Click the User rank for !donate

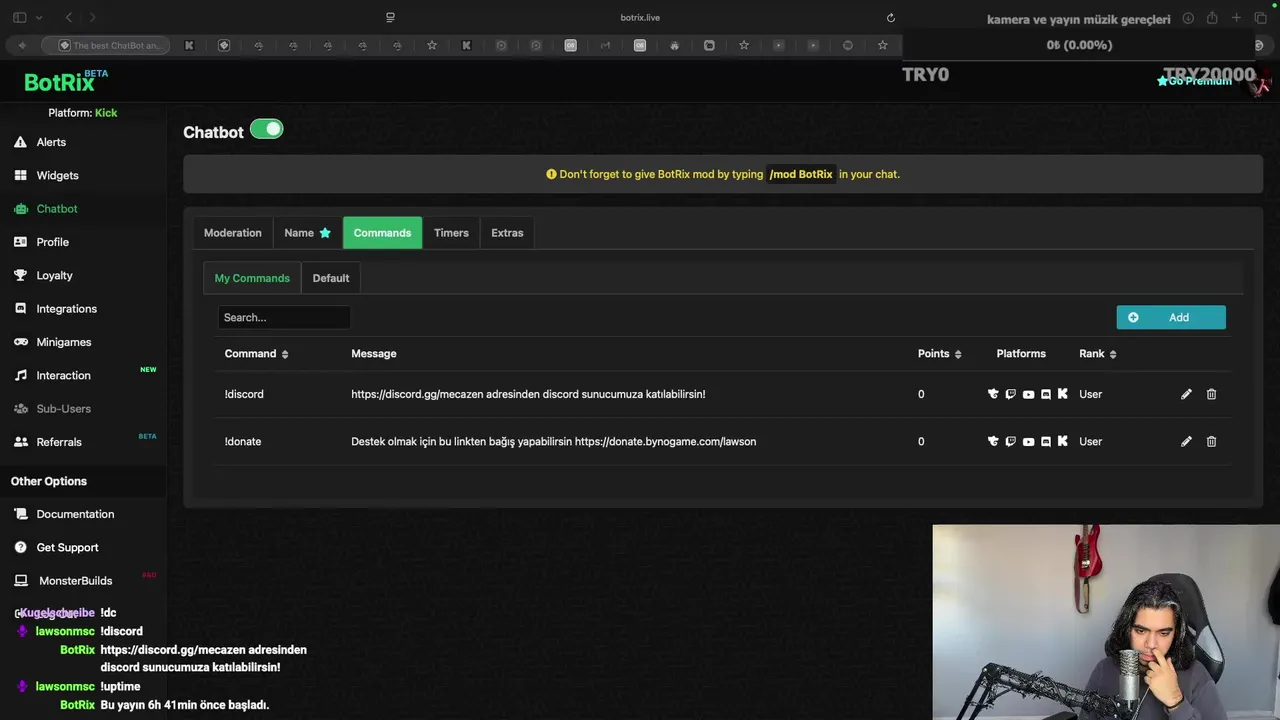click(x=1090, y=441)
